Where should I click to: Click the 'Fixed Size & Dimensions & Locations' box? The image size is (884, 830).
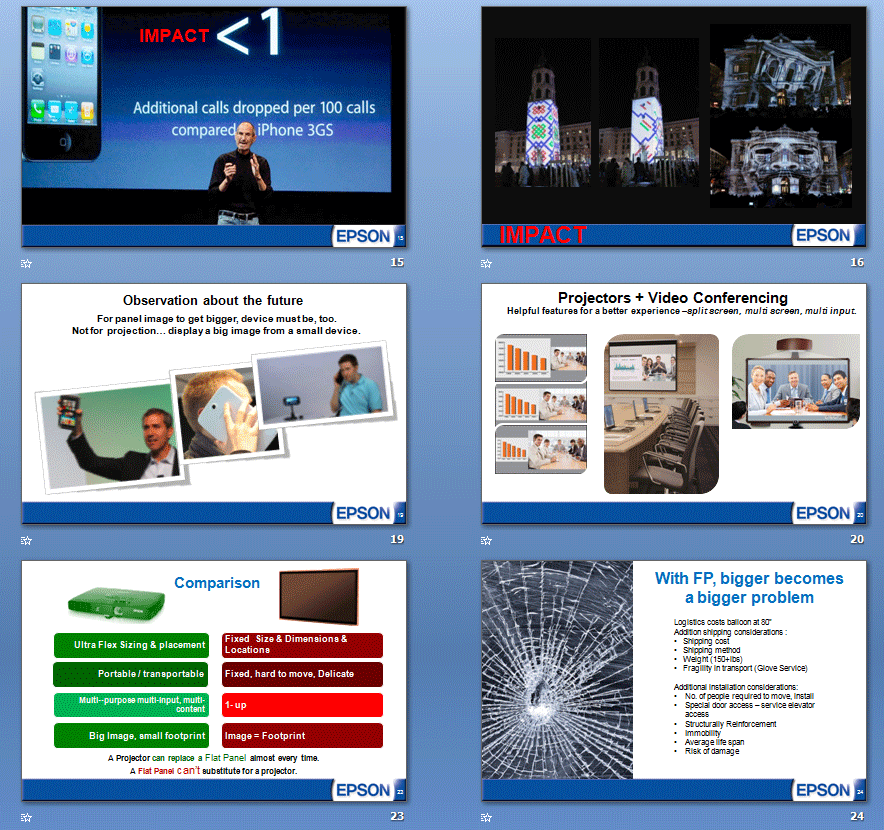pos(302,645)
